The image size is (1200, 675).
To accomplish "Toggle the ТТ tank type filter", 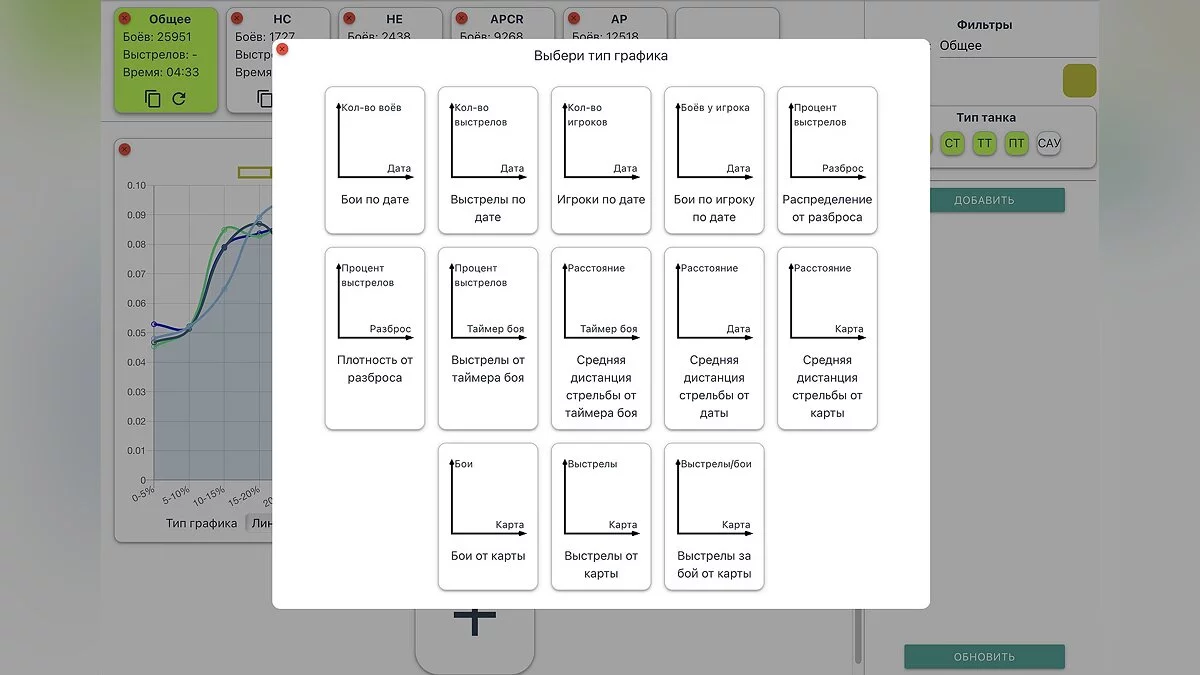I will click(985, 144).
